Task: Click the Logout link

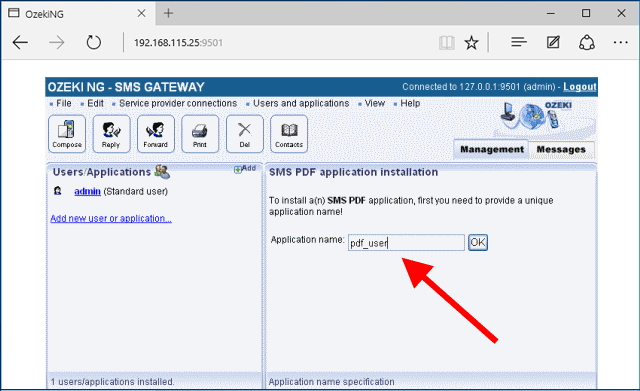Action: [580, 87]
